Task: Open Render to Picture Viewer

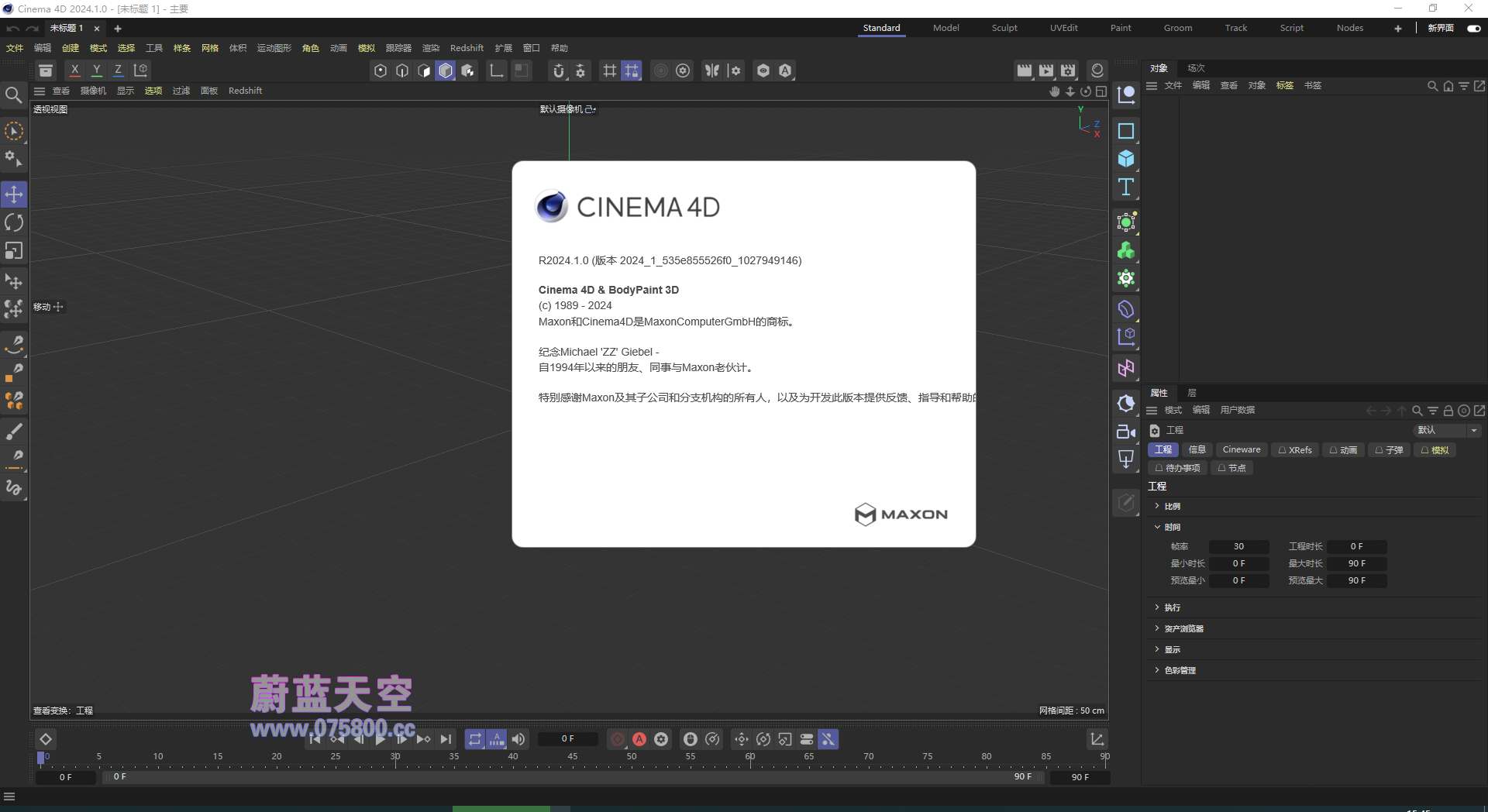Action: pos(1046,71)
